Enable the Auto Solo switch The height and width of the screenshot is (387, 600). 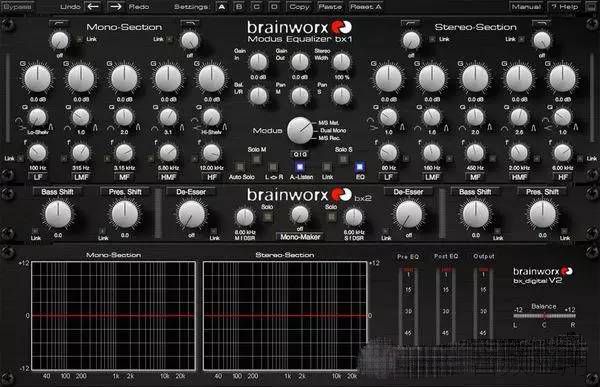pyautogui.click(x=240, y=167)
